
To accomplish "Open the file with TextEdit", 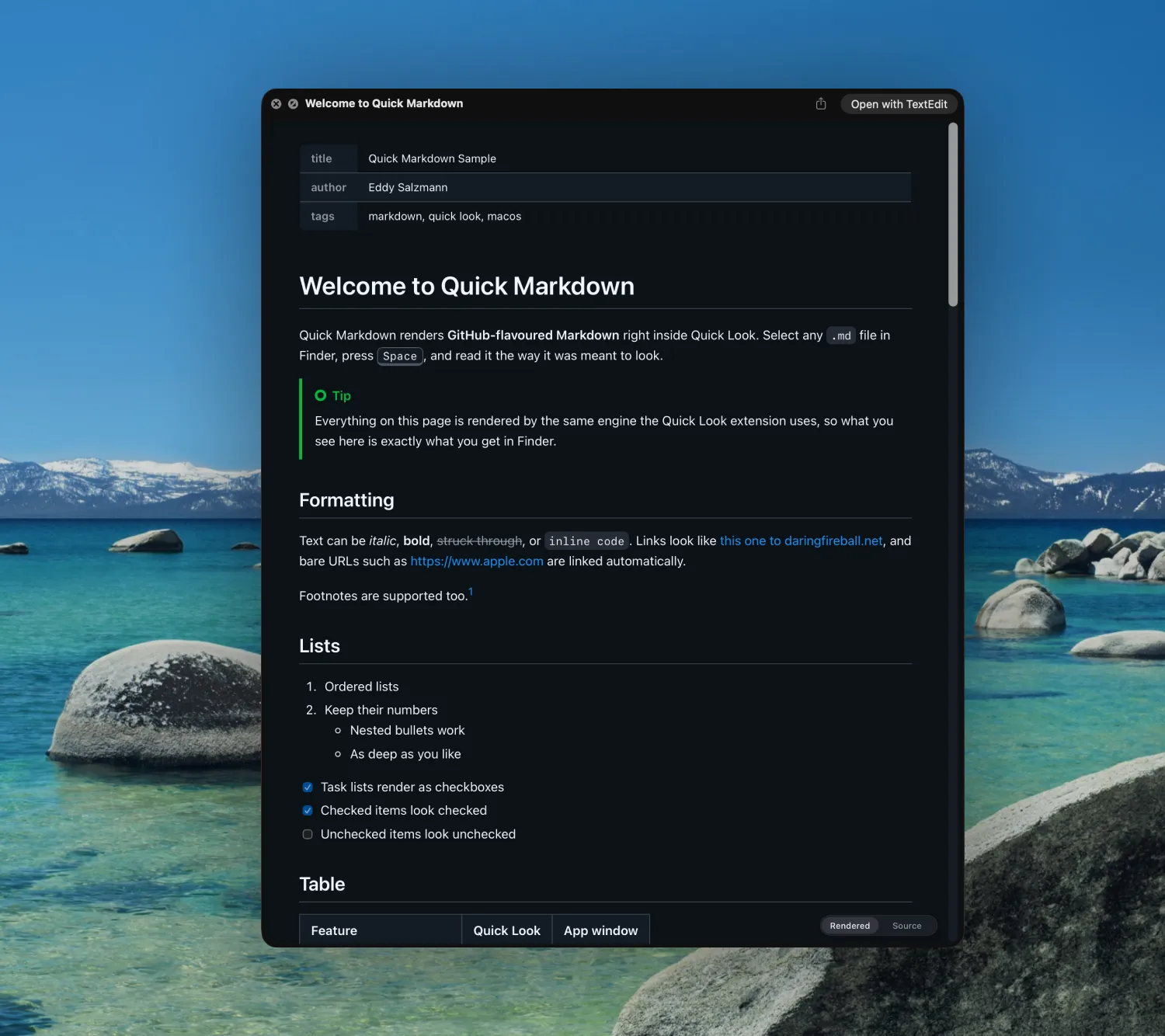I will click(x=899, y=104).
